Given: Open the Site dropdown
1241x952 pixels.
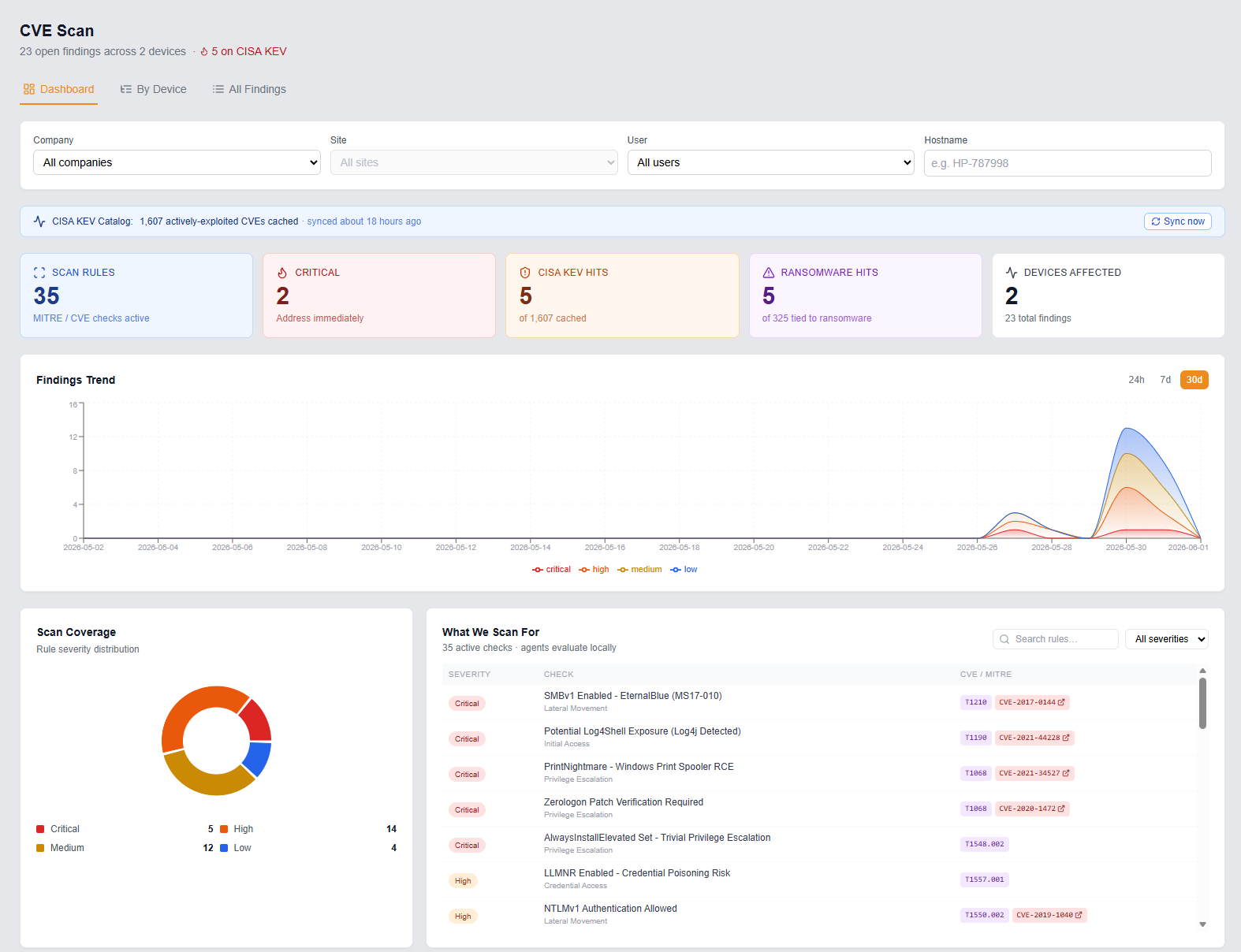Looking at the screenshot, I should [x=474, y=162].
